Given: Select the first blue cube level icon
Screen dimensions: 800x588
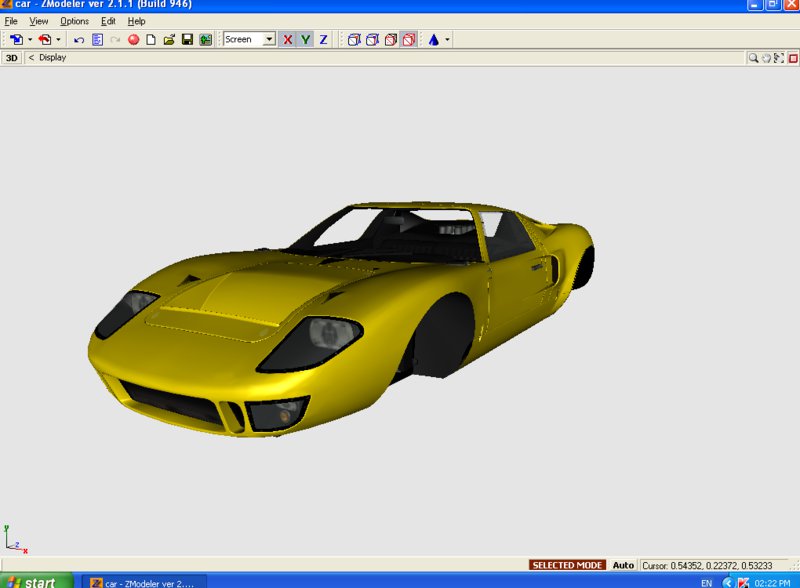Looking at the screenshot, I should 354,40.
